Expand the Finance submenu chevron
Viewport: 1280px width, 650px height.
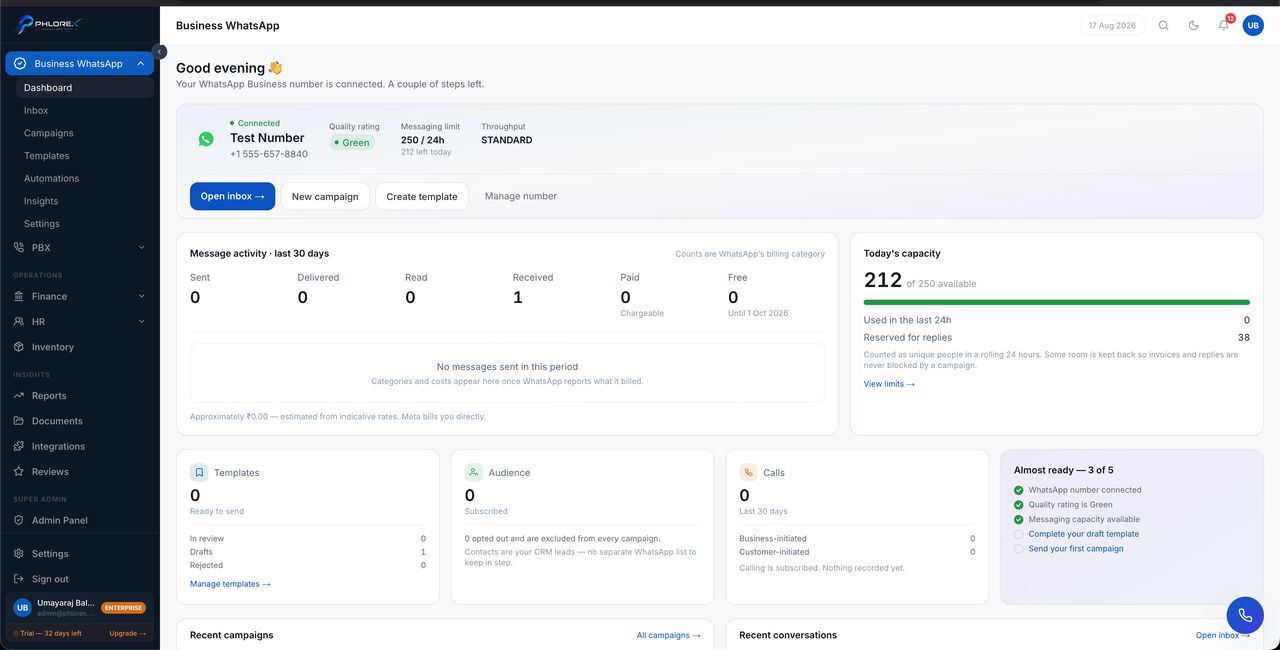tap(141, 296)
